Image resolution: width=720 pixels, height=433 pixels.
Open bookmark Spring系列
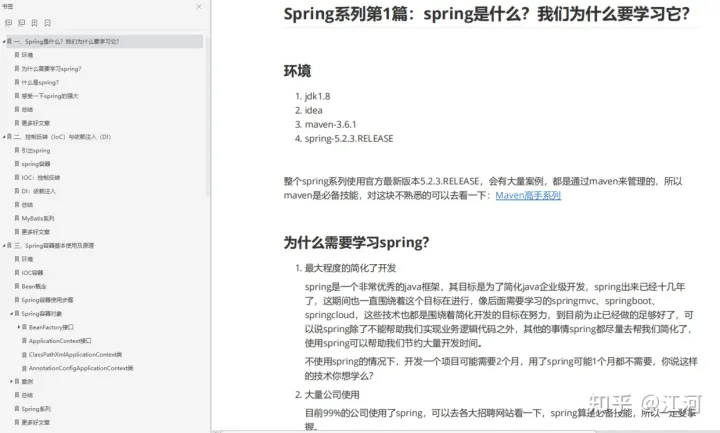click(36, 409)
